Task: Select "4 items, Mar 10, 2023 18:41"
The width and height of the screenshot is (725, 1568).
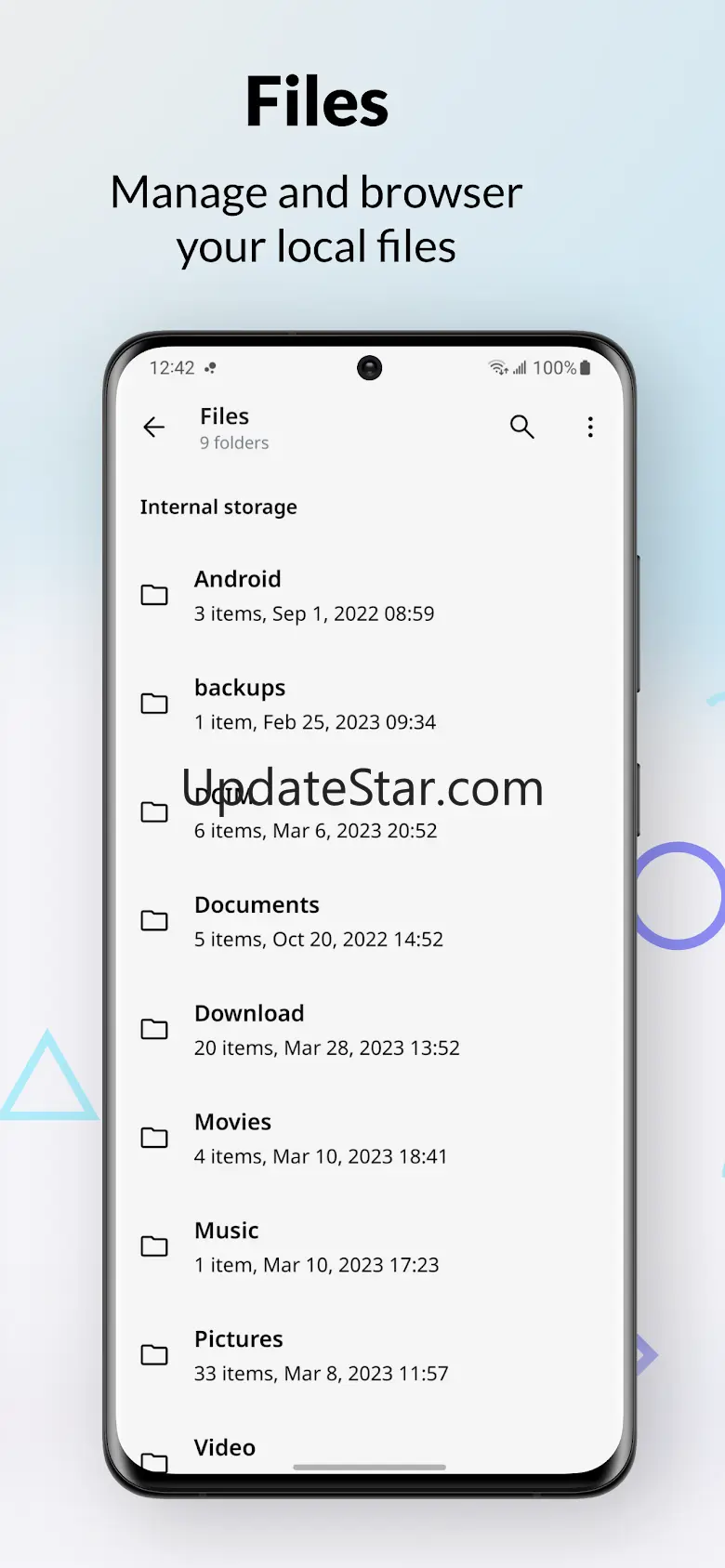Action: coord(321,1156)
